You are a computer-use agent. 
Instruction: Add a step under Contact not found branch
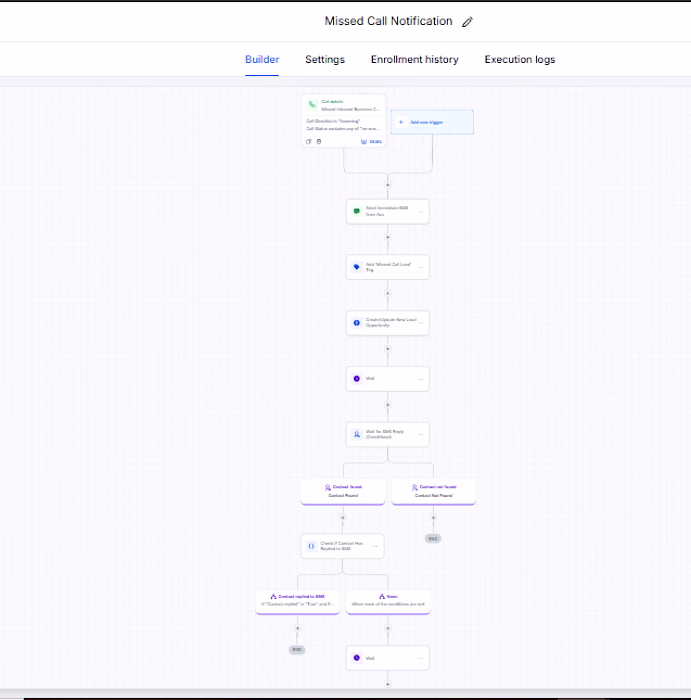coord(433,518)
